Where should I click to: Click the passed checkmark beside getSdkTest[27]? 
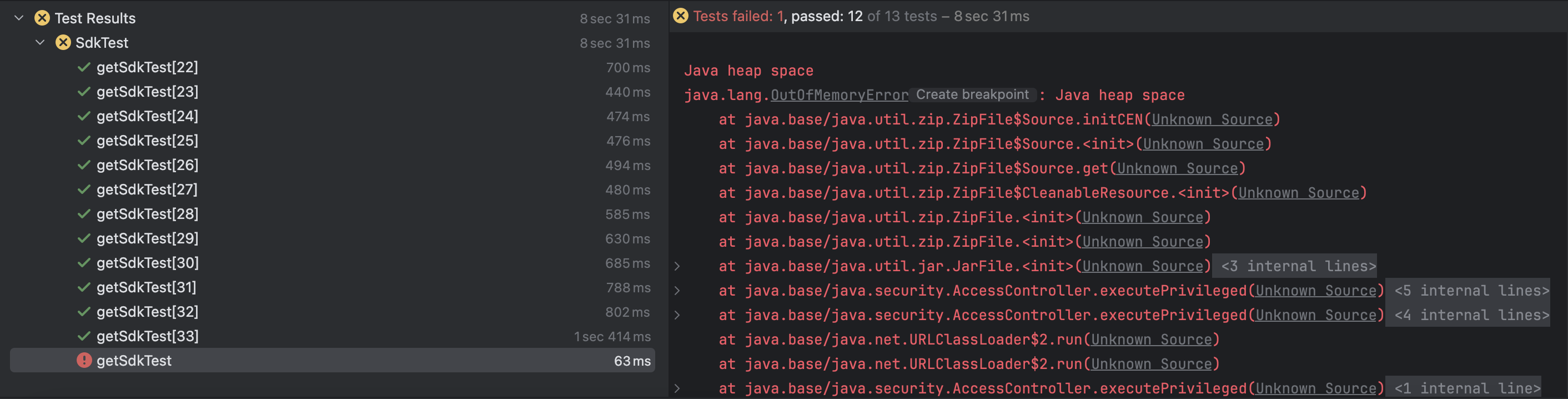[x=84, y=189]
